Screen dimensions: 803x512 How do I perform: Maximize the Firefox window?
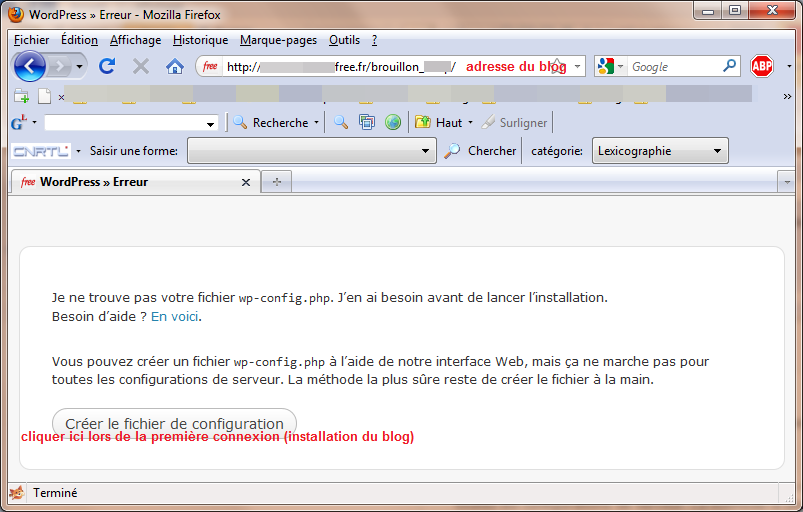(x=735, y=11)
